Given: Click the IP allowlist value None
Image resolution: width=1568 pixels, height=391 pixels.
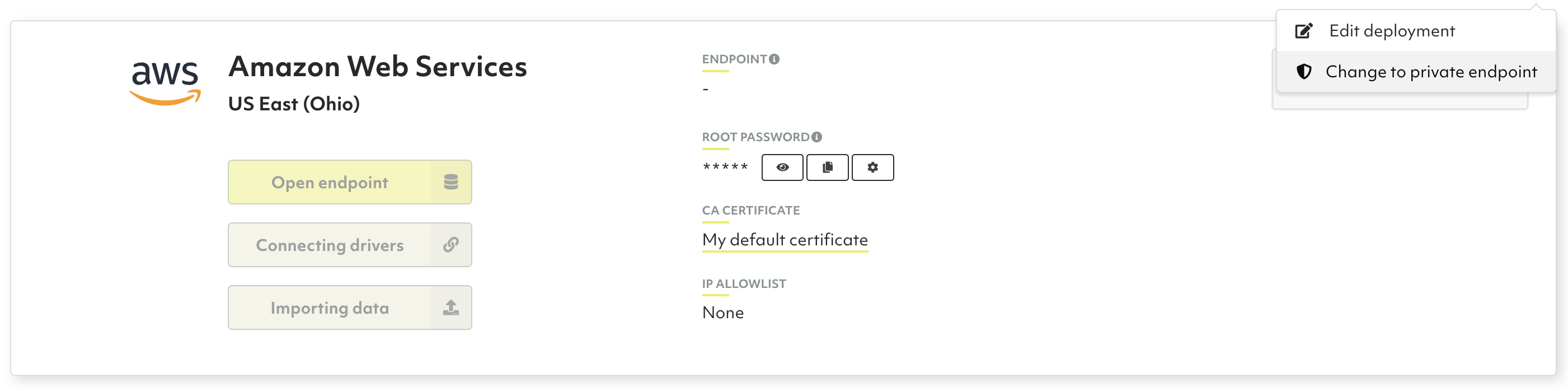Looking at the screenshot, I should click(722, 313).
